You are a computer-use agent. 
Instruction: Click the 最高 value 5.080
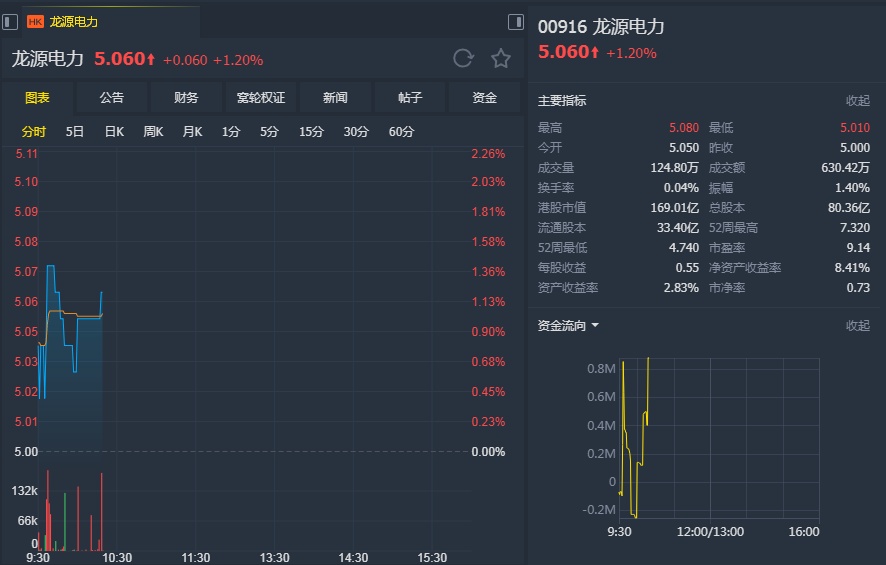tap(684, 128)
